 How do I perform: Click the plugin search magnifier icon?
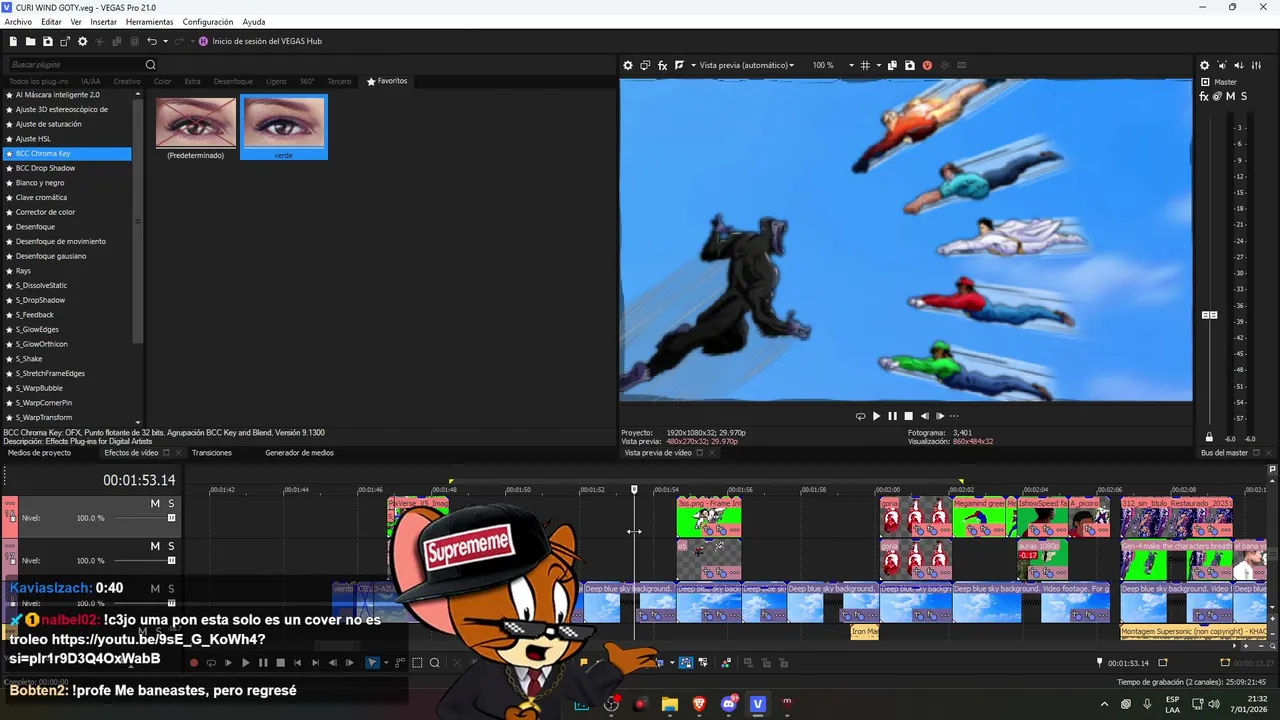(x=151, y=65)
